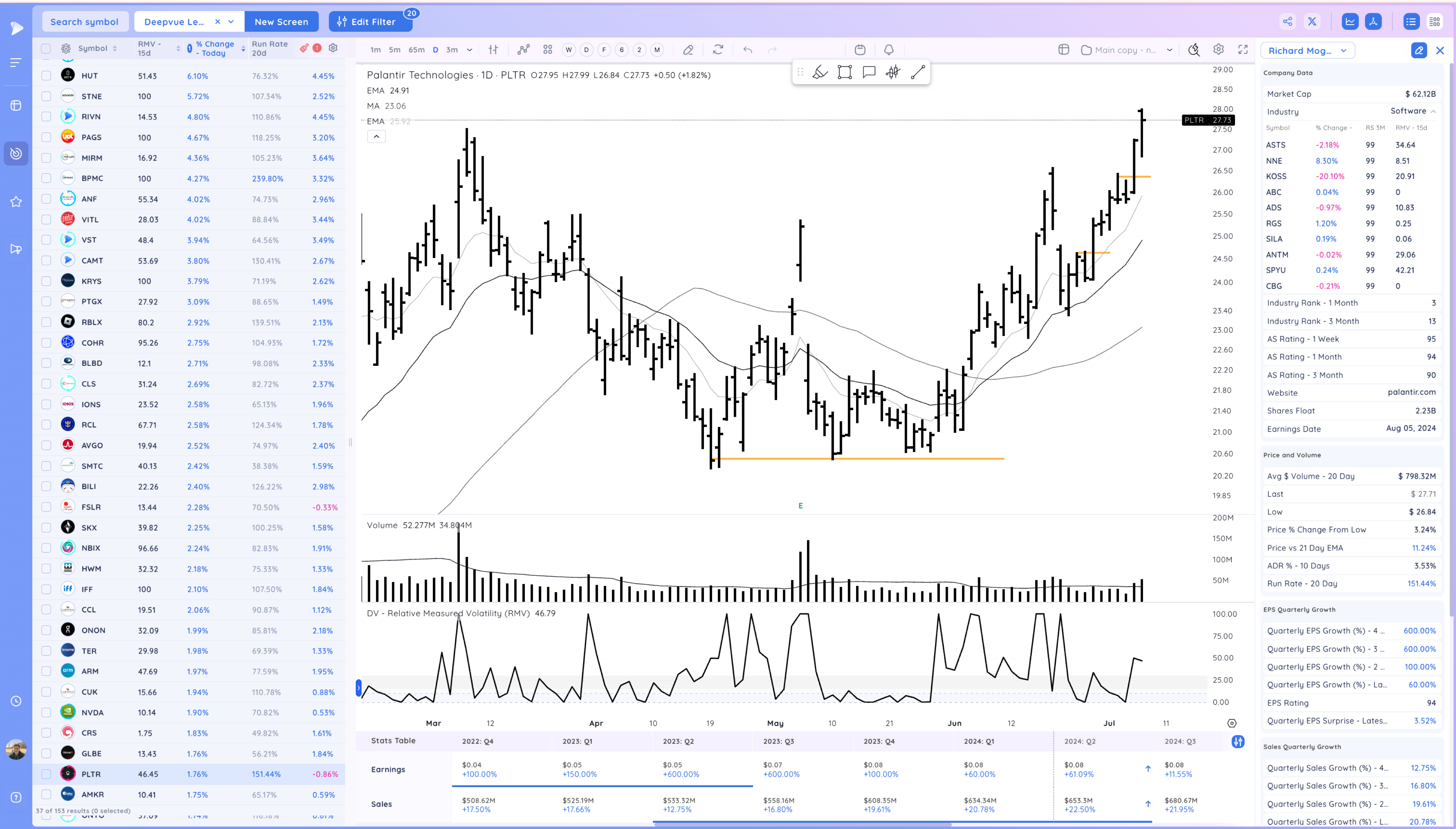Toggle fullscreen chart view icon

click(x=1242, y=50)
